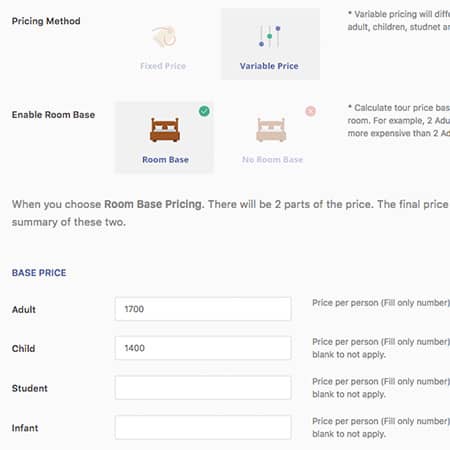
Task: Select Variable Price pricing method label
Action: click(269, 66)
